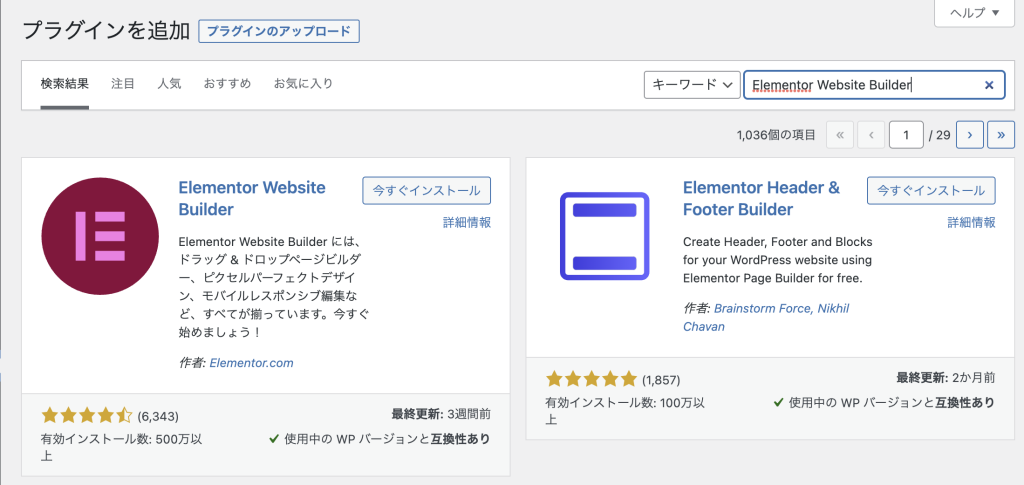Install Elementor Header & Footer Builder now
The height and width of the screenshot is (485, 1024).
931,191
